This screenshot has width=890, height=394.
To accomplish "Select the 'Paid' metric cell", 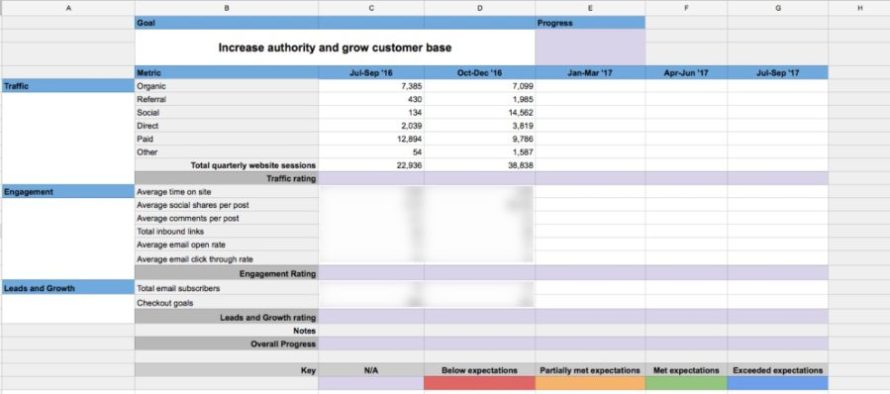I will pos(226,139).
